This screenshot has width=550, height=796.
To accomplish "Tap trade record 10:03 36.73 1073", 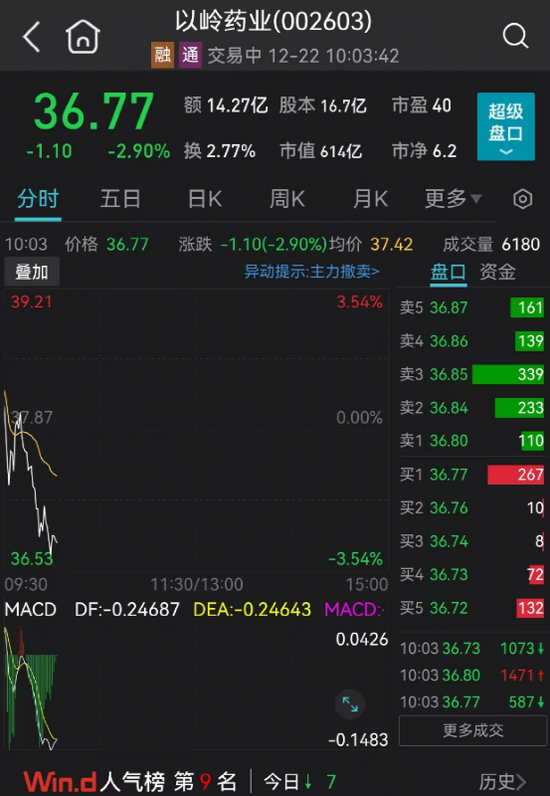I will [x=472, y=648].
